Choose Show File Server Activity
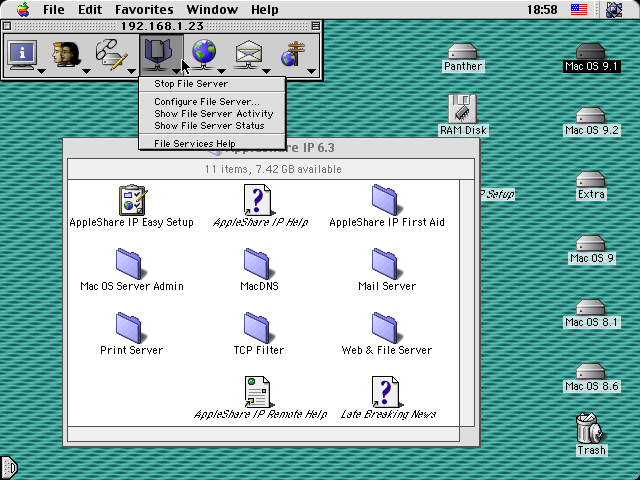This screenshot has width=640, height=480. click(x=212, y=113)
